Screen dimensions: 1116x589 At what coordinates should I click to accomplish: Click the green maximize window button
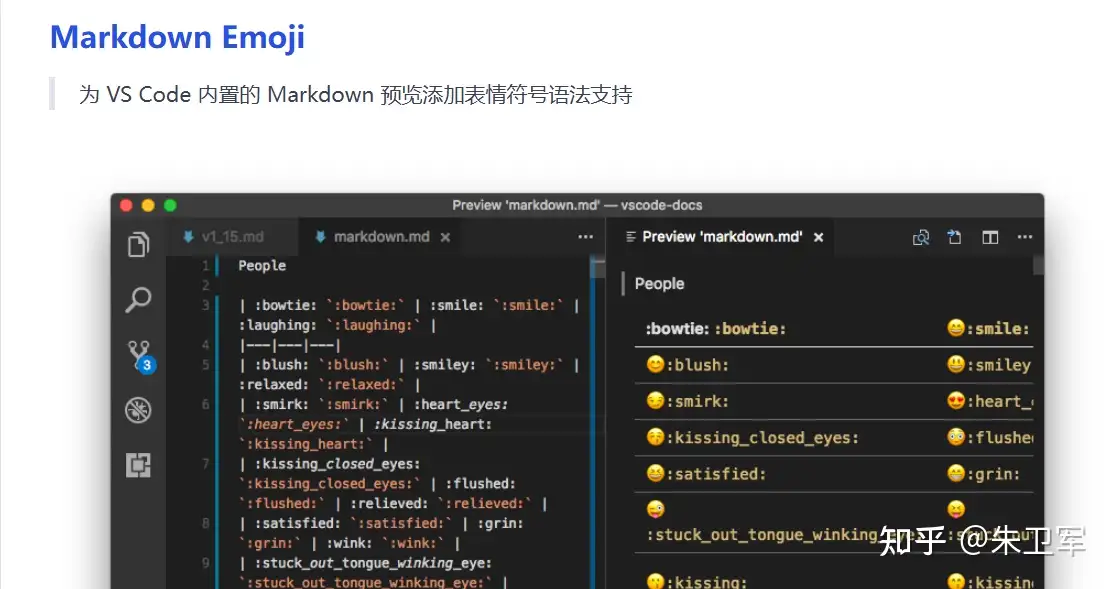click(170, 206)
